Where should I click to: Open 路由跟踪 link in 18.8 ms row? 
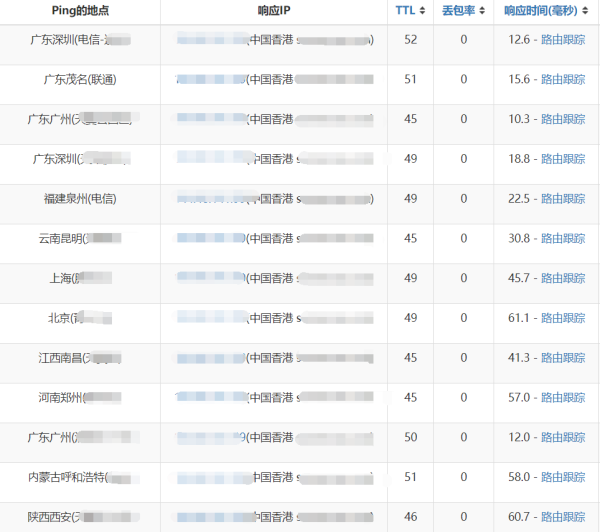[x=563, y=159]
